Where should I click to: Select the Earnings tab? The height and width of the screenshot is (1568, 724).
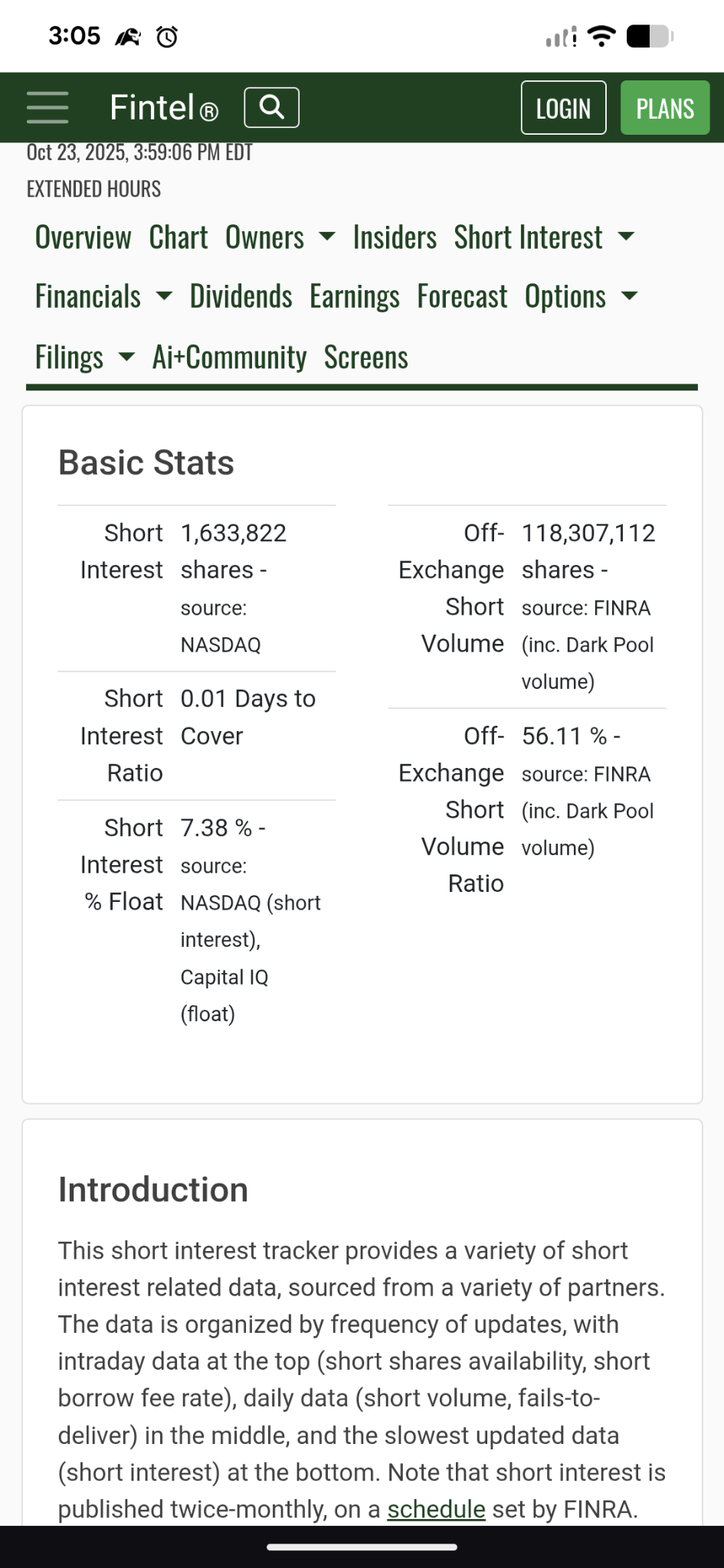point(355,296)
